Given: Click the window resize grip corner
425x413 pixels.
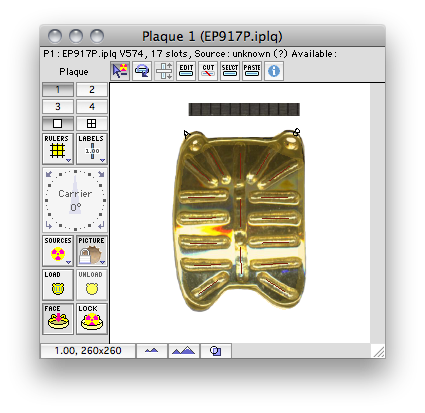Looking at the screenshot, I should pyautogui.click(x=379, y=351).
